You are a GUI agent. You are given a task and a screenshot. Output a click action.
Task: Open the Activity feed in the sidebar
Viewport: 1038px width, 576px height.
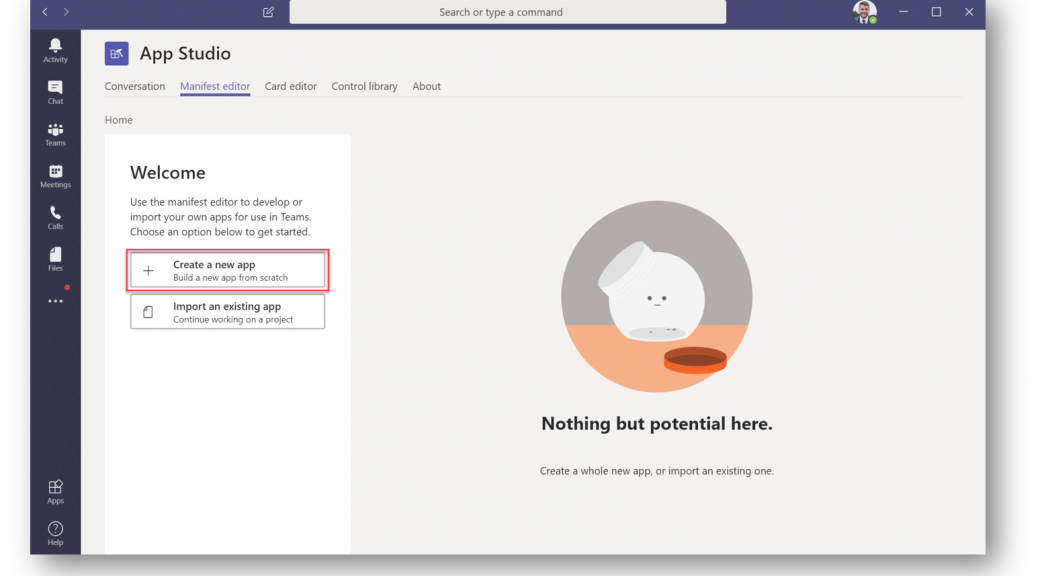56,50
